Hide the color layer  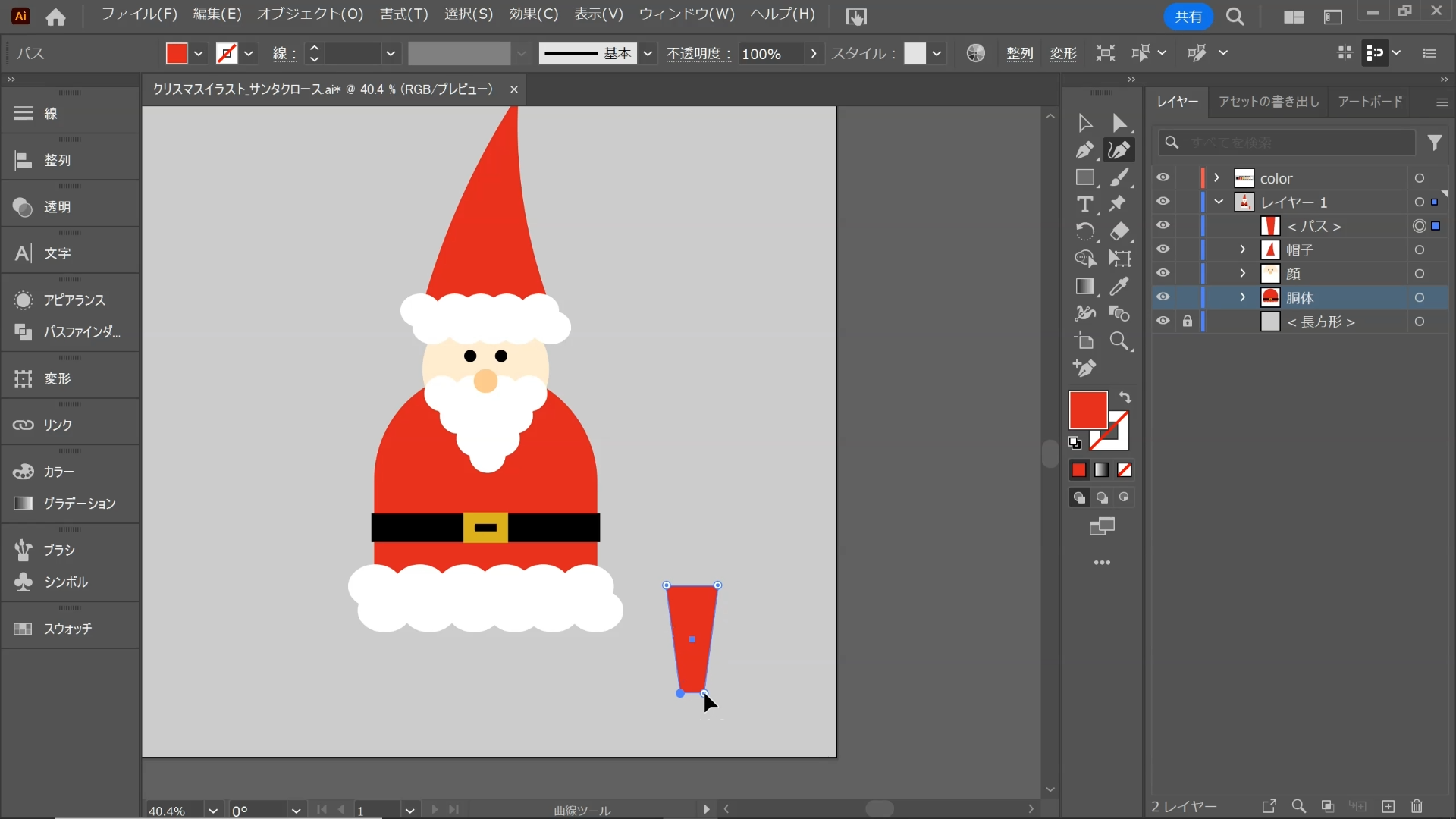(x=1163, y=178)
